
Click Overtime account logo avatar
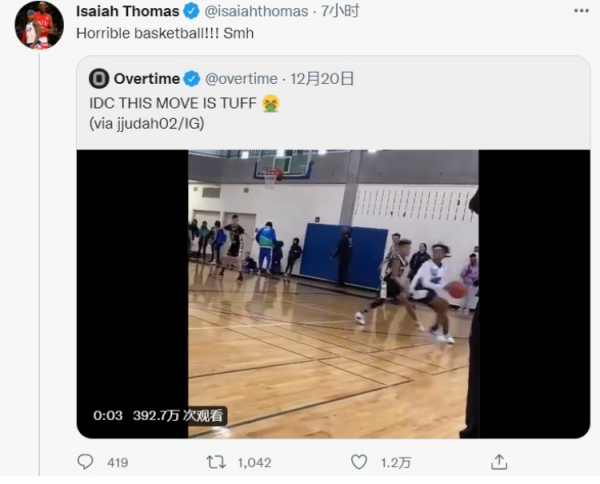tap(98, 78)
